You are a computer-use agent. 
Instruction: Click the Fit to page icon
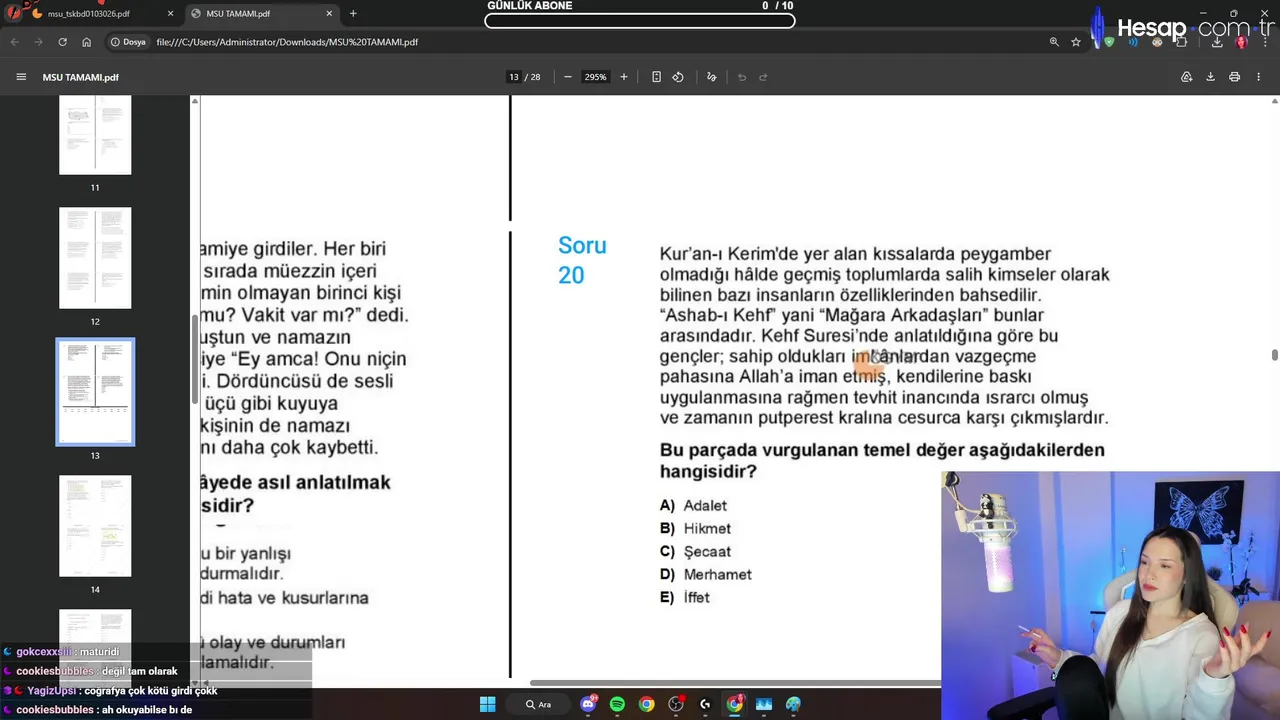[x=656, y=77]
